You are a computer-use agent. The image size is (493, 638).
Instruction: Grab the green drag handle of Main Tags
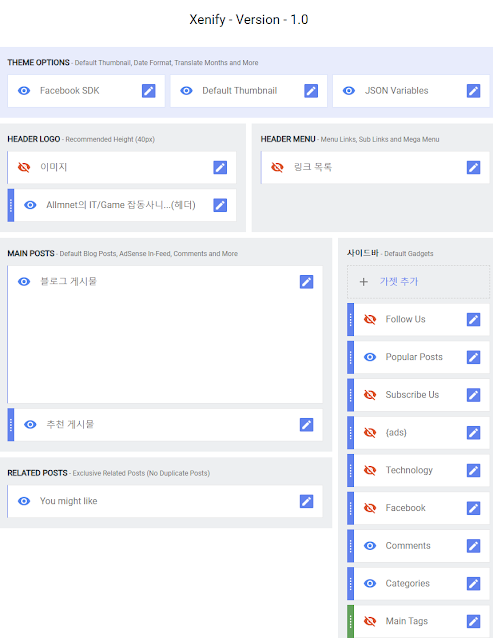pos(350,621)
